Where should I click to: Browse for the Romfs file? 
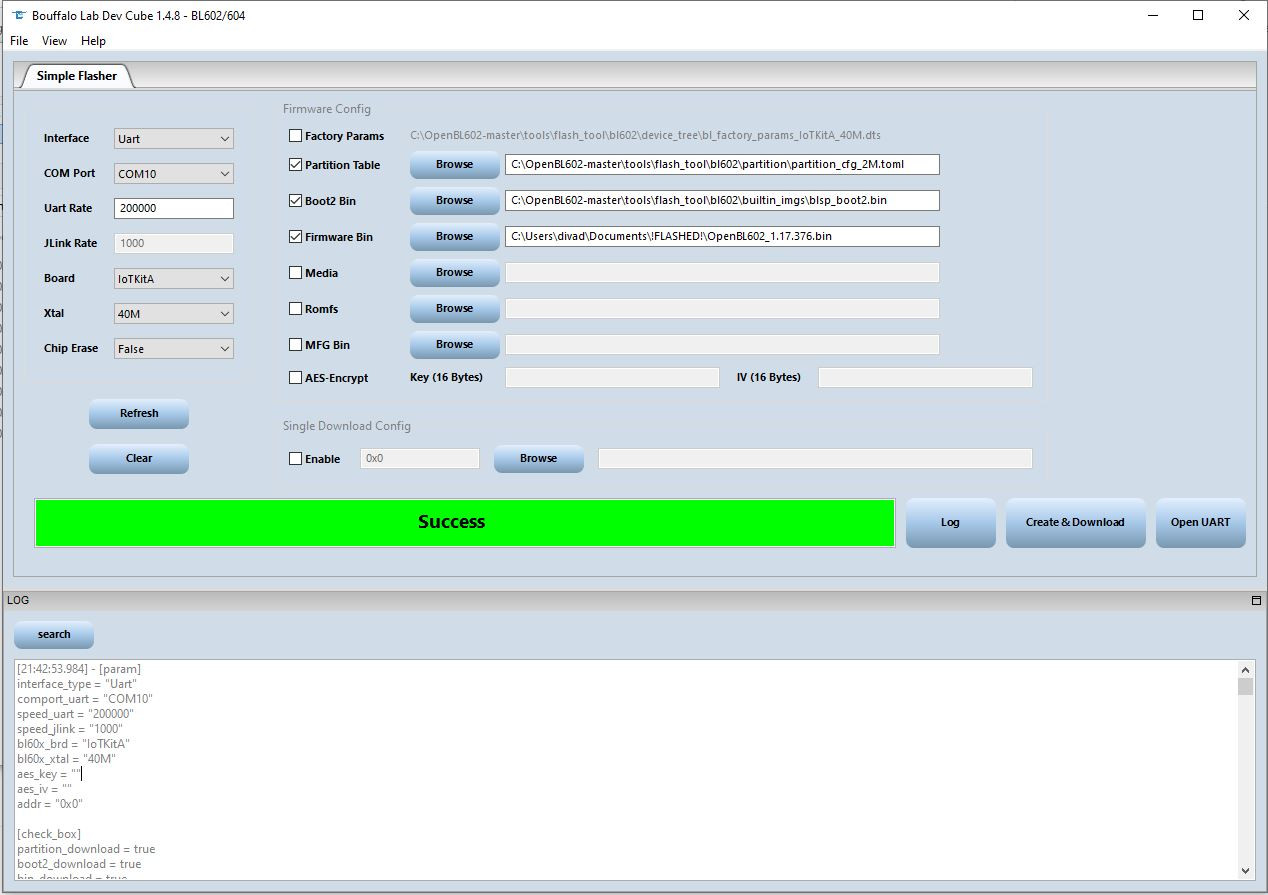click(x=454, y=308)
